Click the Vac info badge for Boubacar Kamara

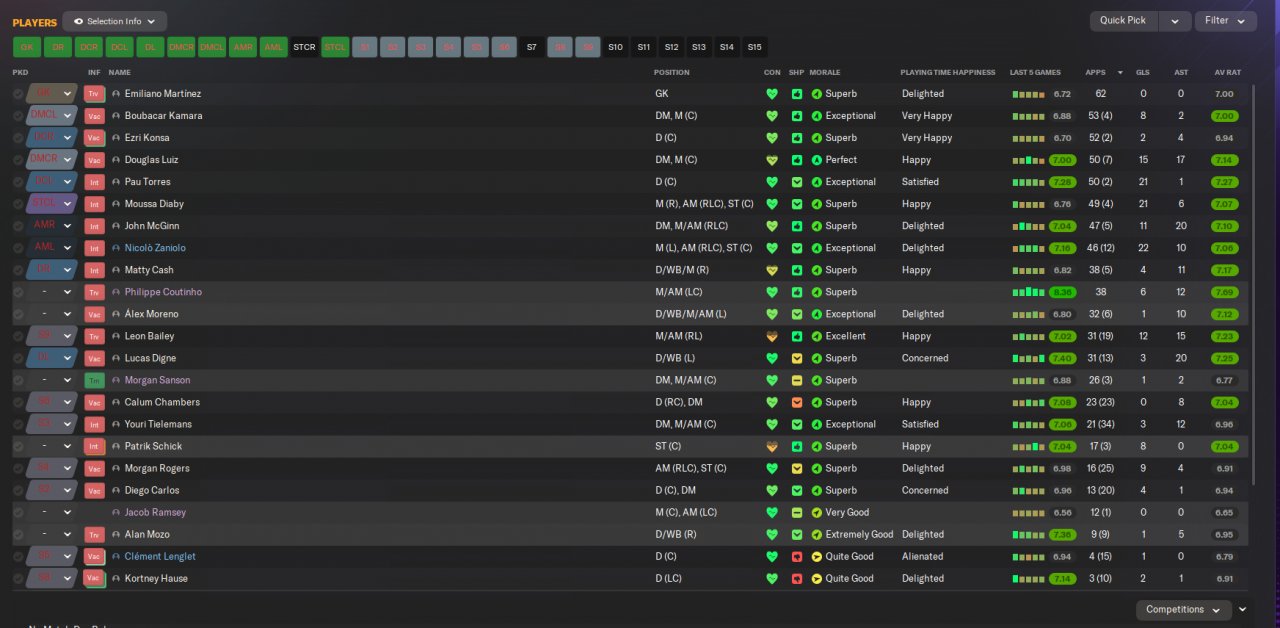(95, 116)
